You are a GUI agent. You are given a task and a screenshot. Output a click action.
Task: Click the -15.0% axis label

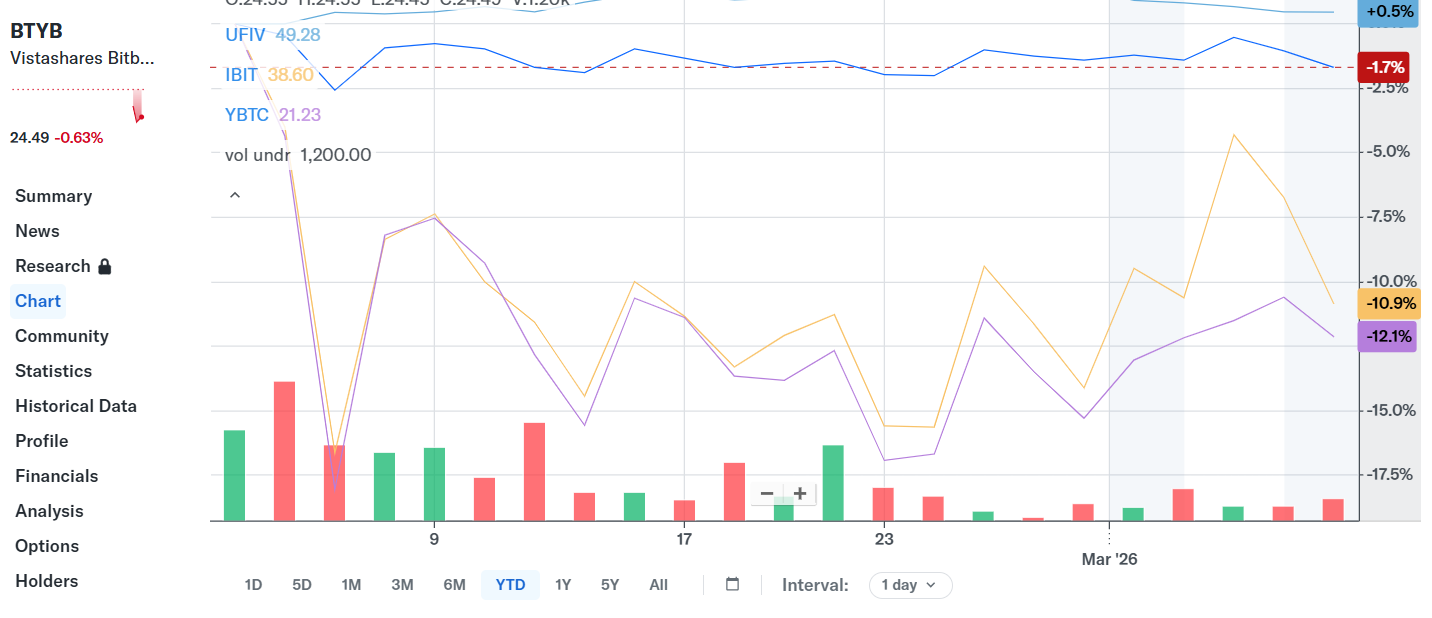point(1388,410)
